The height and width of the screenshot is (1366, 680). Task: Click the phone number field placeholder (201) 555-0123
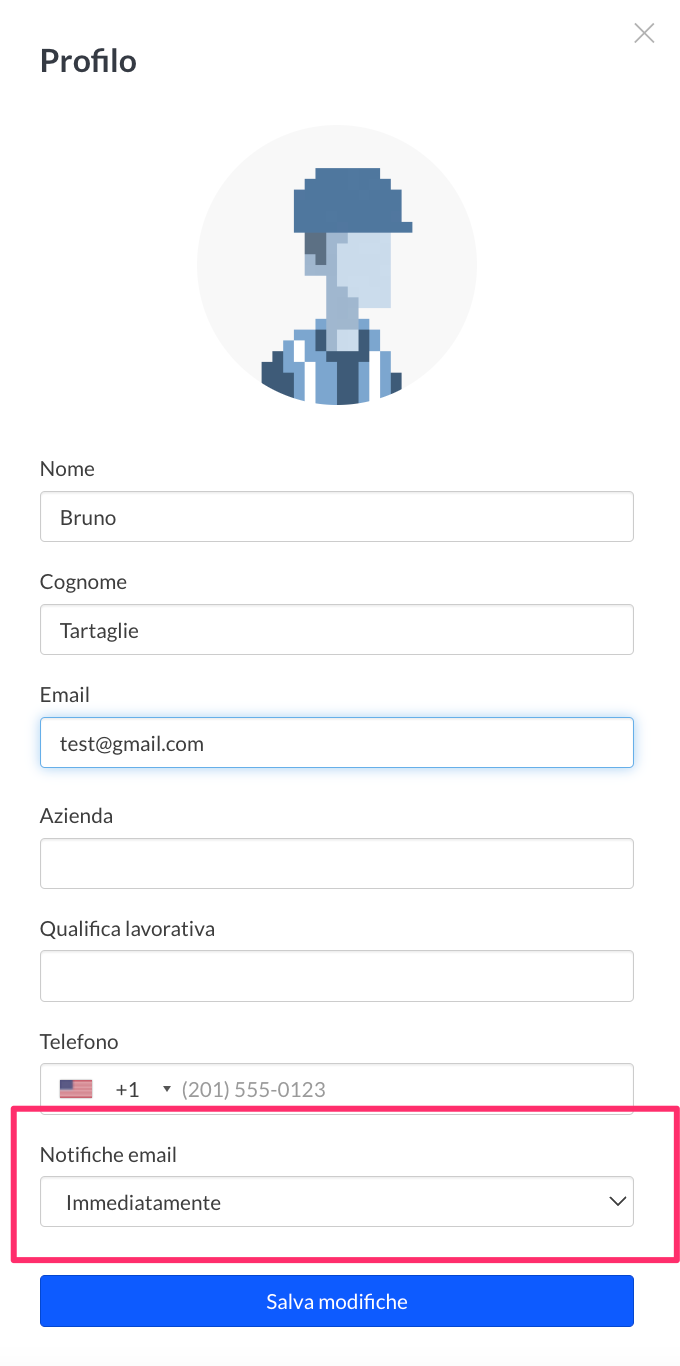tap(254, 1089)
